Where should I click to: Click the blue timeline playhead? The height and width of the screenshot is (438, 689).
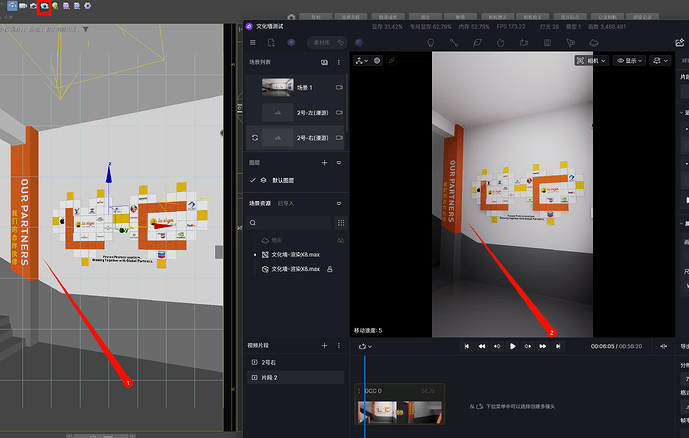click(x=365, y=397)
